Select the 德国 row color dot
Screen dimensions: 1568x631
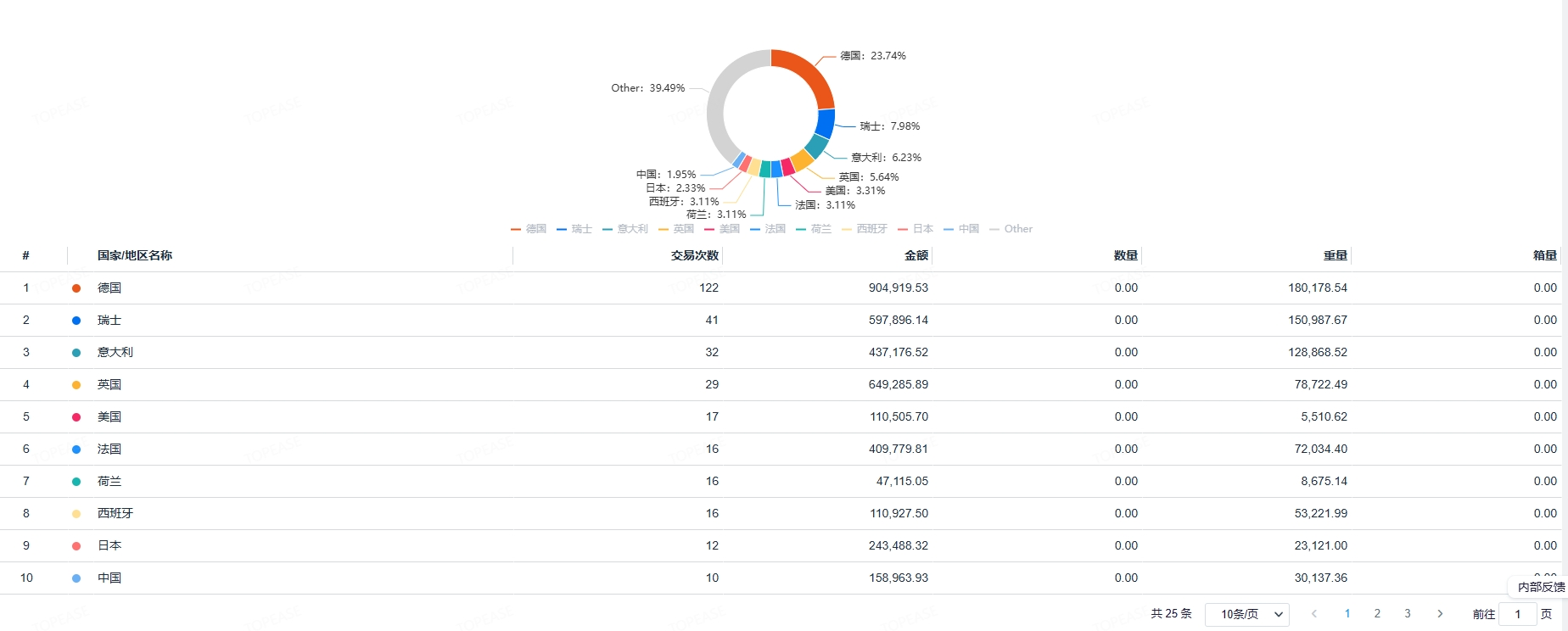click(x=76, y=288)
